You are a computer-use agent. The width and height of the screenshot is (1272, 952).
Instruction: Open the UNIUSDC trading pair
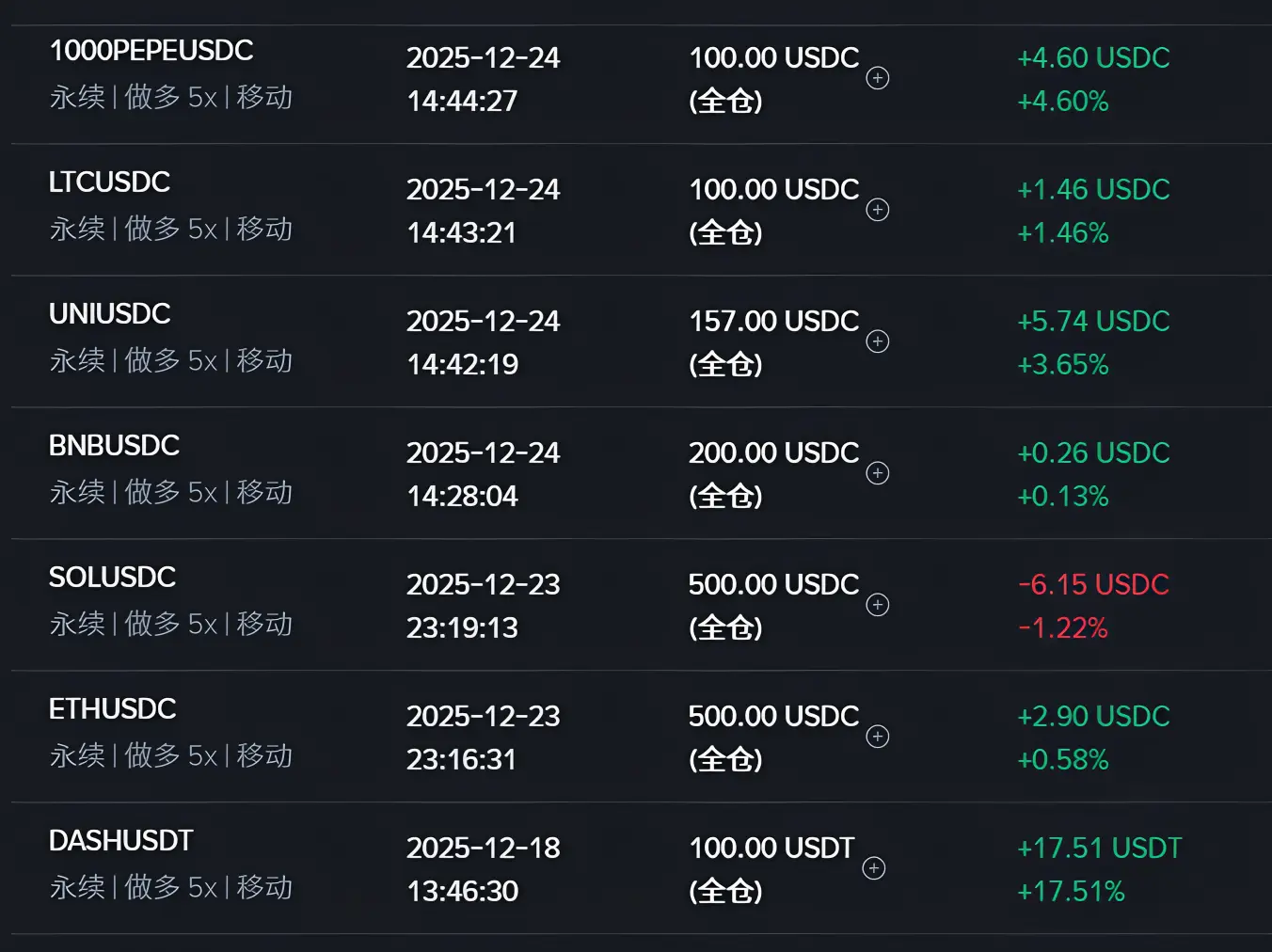[x=109, y=314]
